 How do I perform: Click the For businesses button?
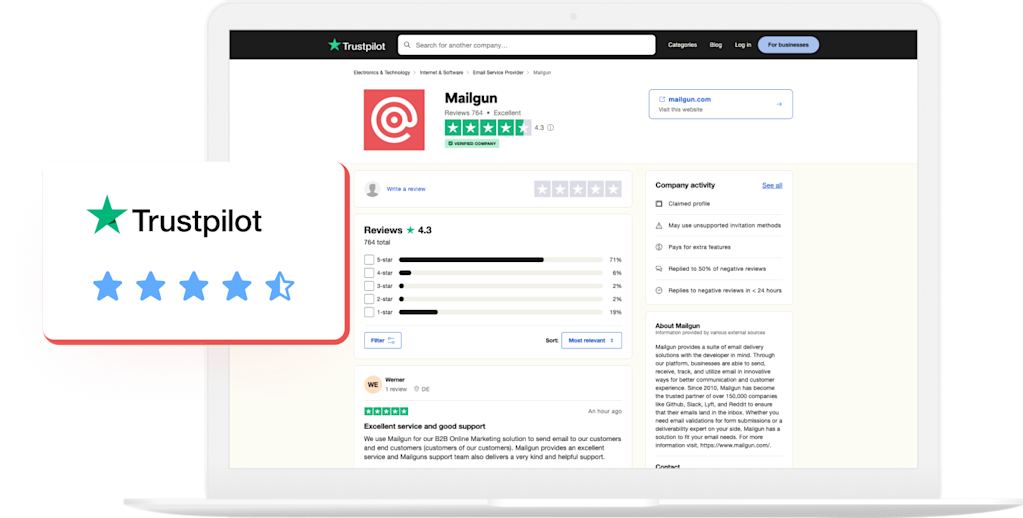tap(788, 45)
